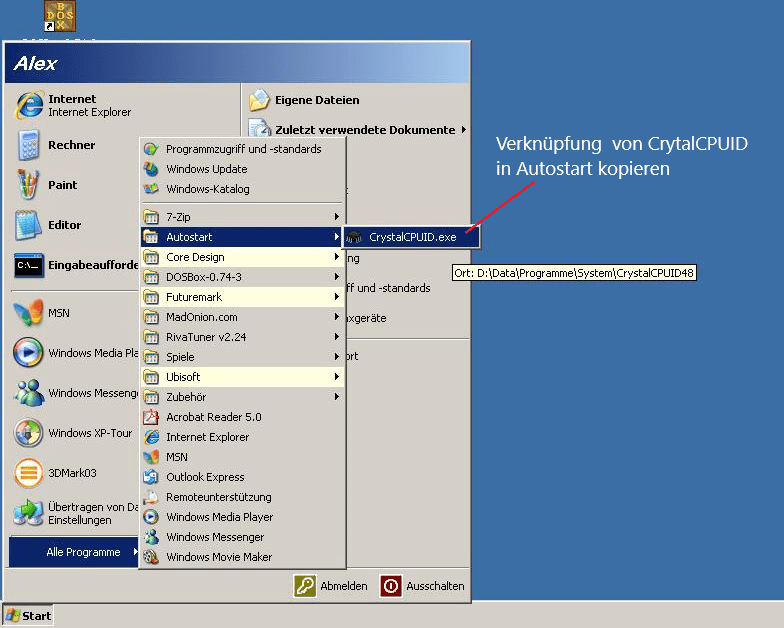The width and height of the screenshot is (784, 628).
Task: Open the Rechner calculator icon
Action: coord(28,145)
